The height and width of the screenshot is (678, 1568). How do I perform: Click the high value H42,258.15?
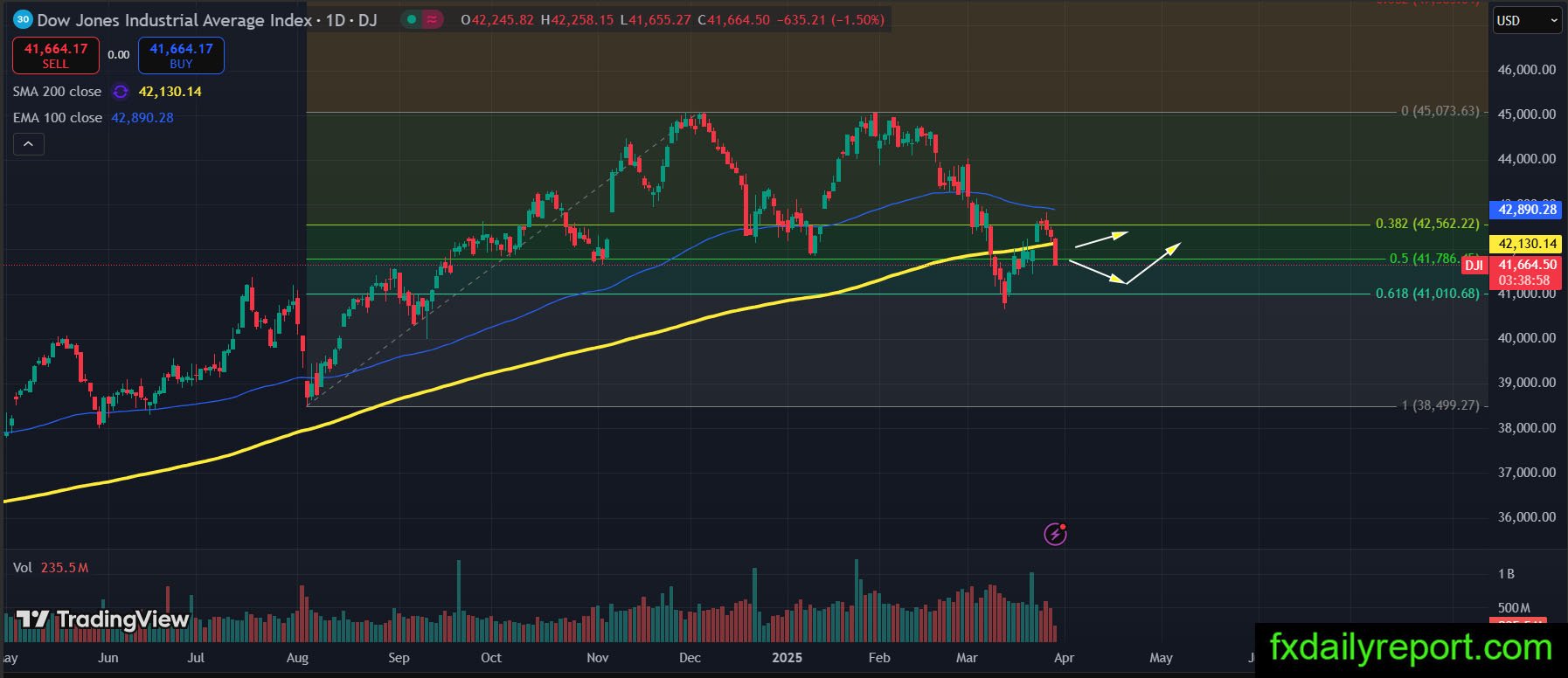tap(577, 19)
